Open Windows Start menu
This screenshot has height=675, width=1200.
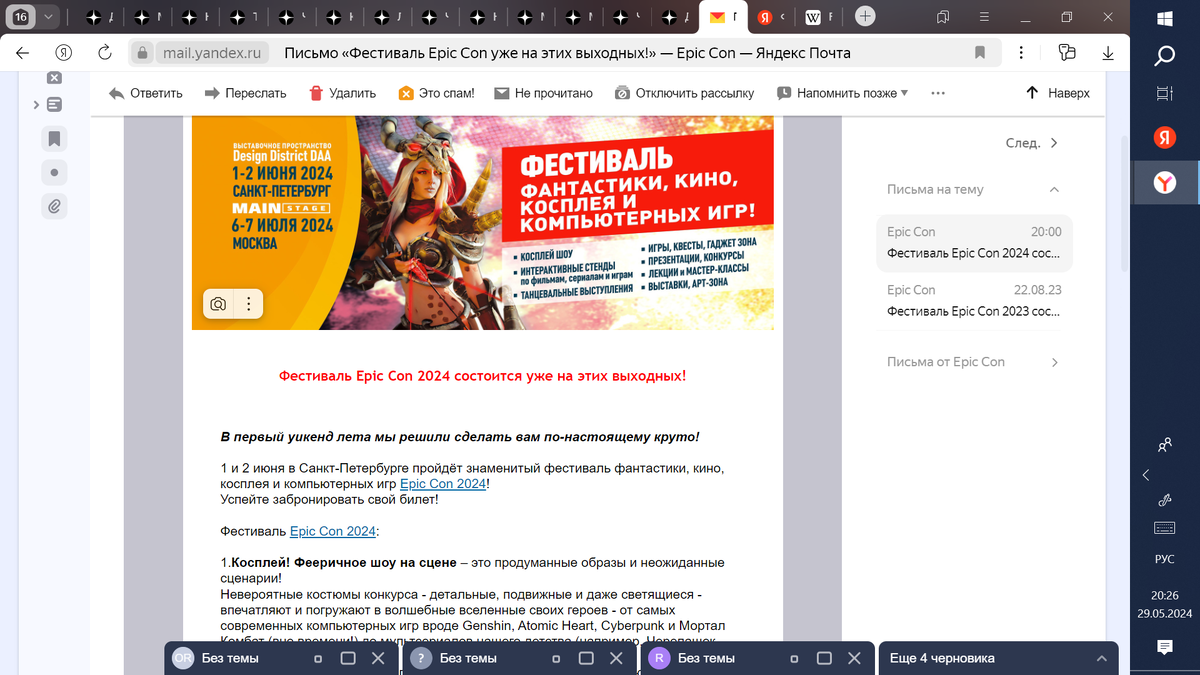[1164, 19]
